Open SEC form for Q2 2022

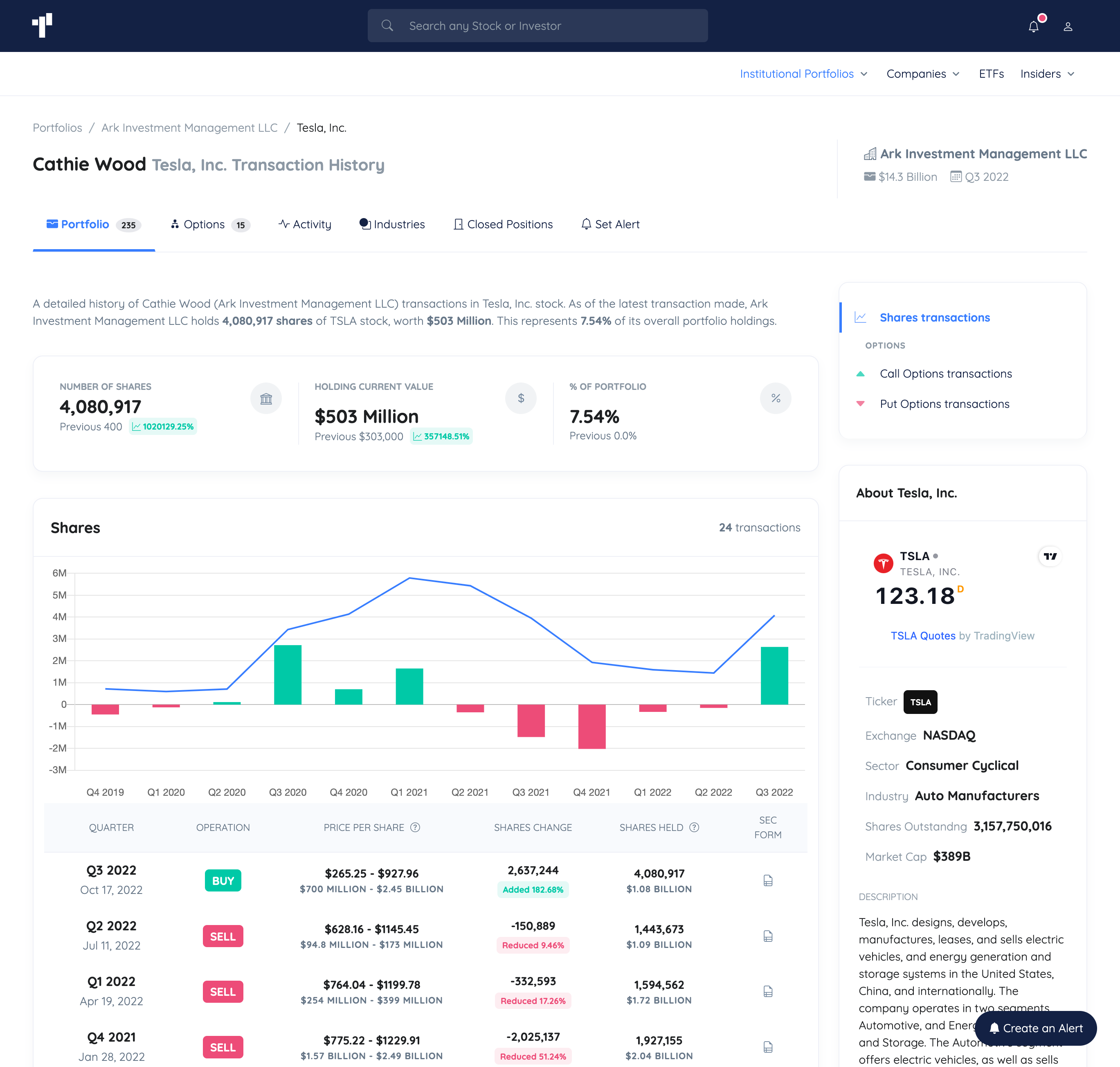[x=767, y=937]
